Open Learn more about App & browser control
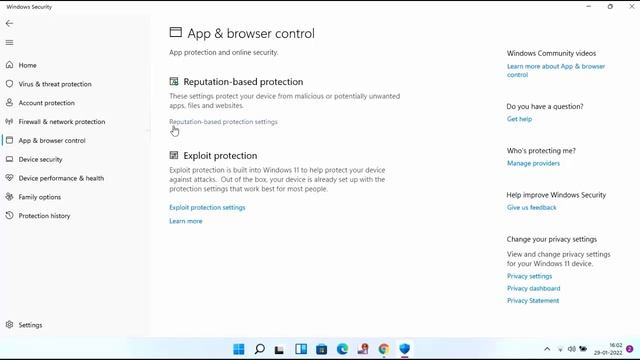Image resolution: width=640 pixels, height=360 pixels. coord(556,70)
